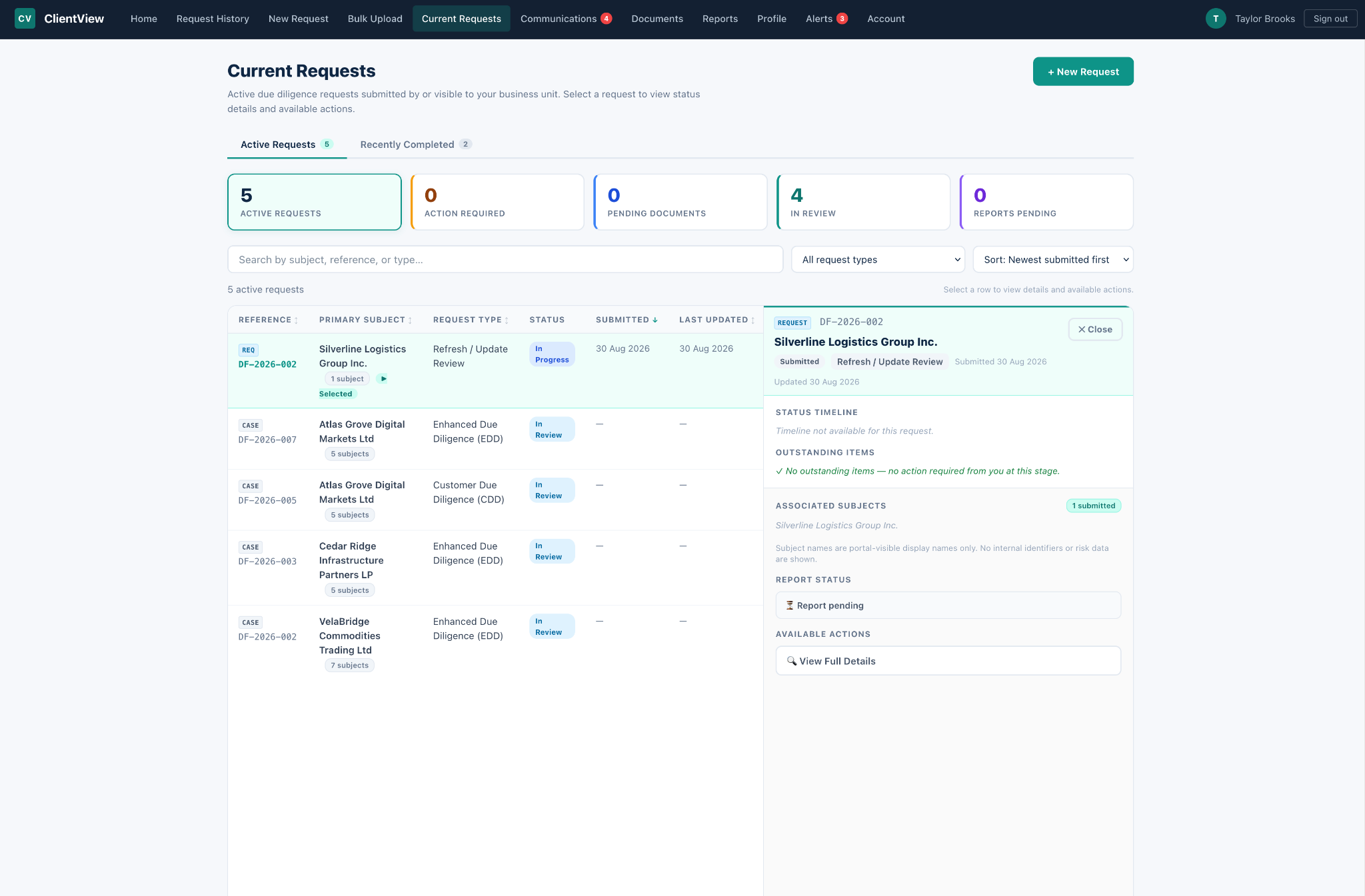The image size is (1365, 896).
Task: Click View Full Details action
Action: click(x=948, y=661)
